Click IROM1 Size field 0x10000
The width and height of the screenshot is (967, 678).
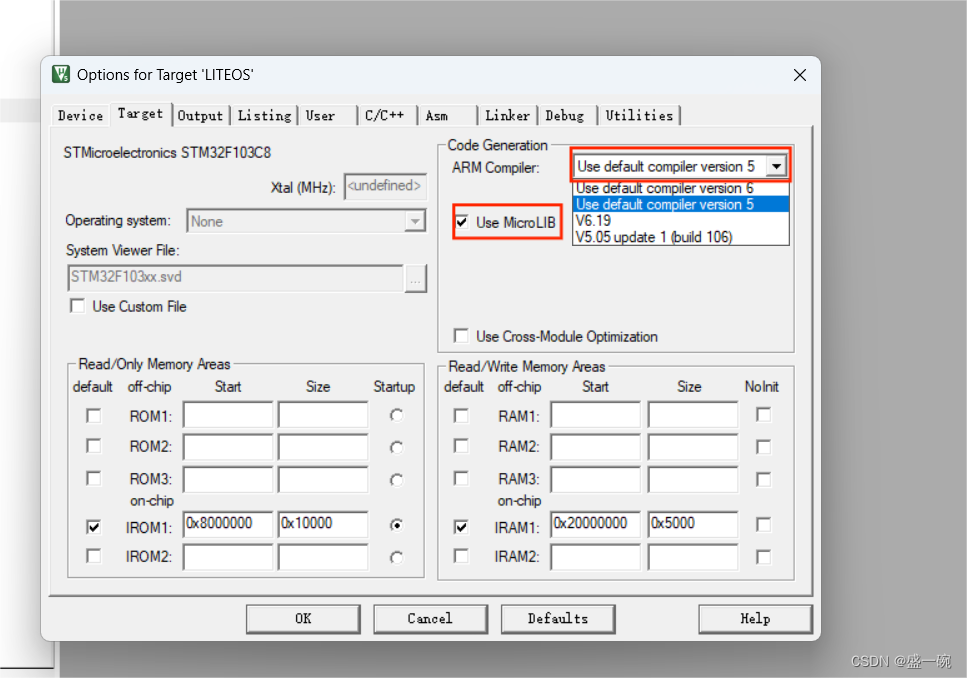coord(323,524)
